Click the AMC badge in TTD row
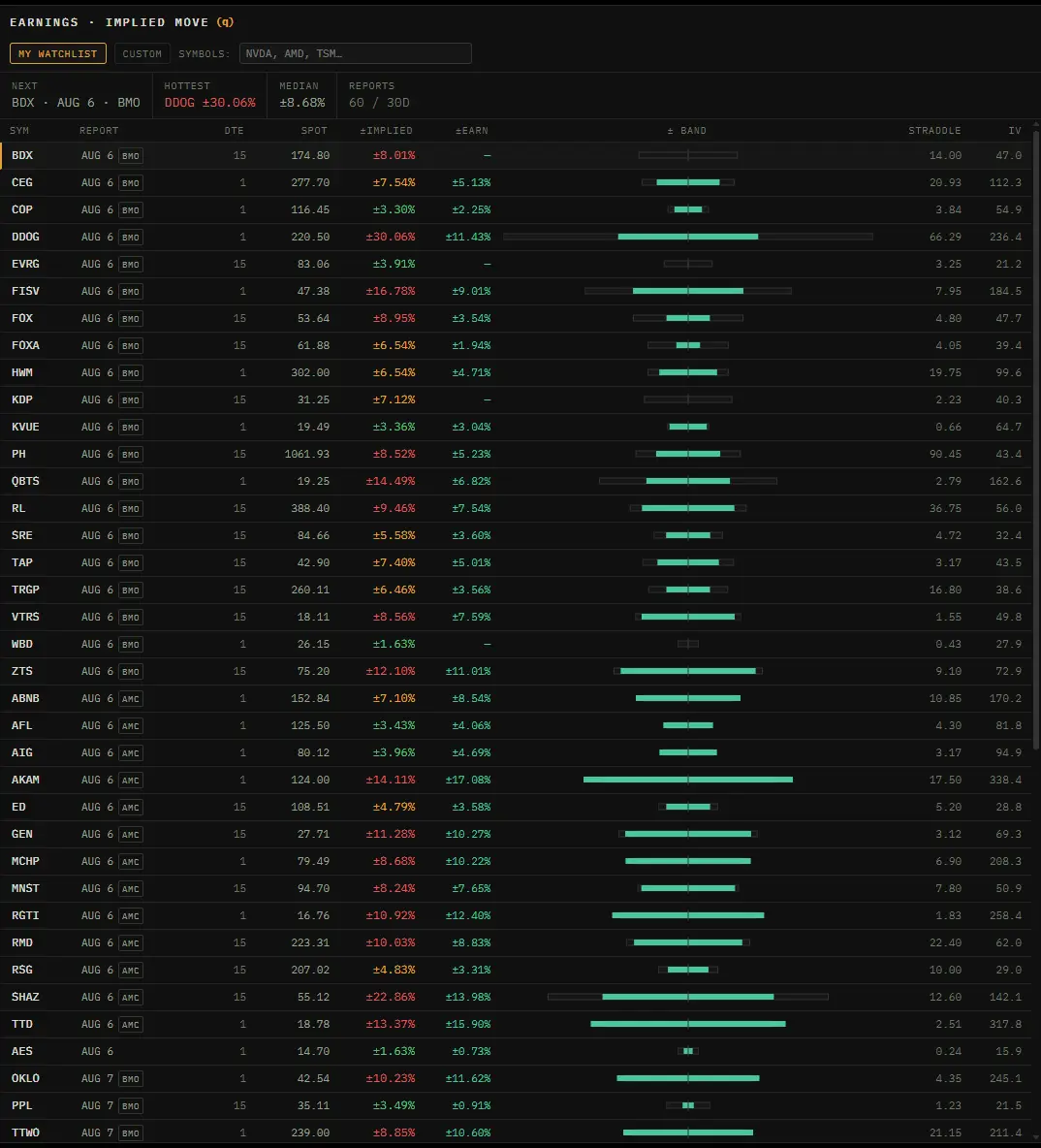Viewport: 1041px width, 1148px height. 131,1024
